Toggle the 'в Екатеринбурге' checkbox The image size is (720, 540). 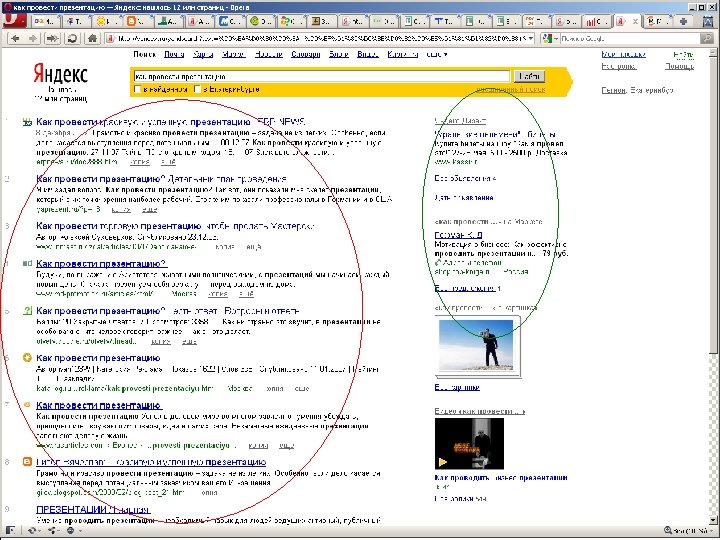coord(197,89)
